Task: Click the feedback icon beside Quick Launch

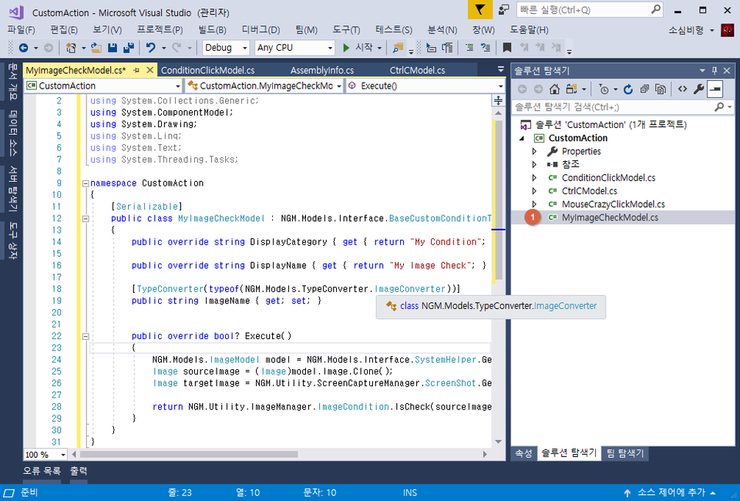Action: click(504, 10)
